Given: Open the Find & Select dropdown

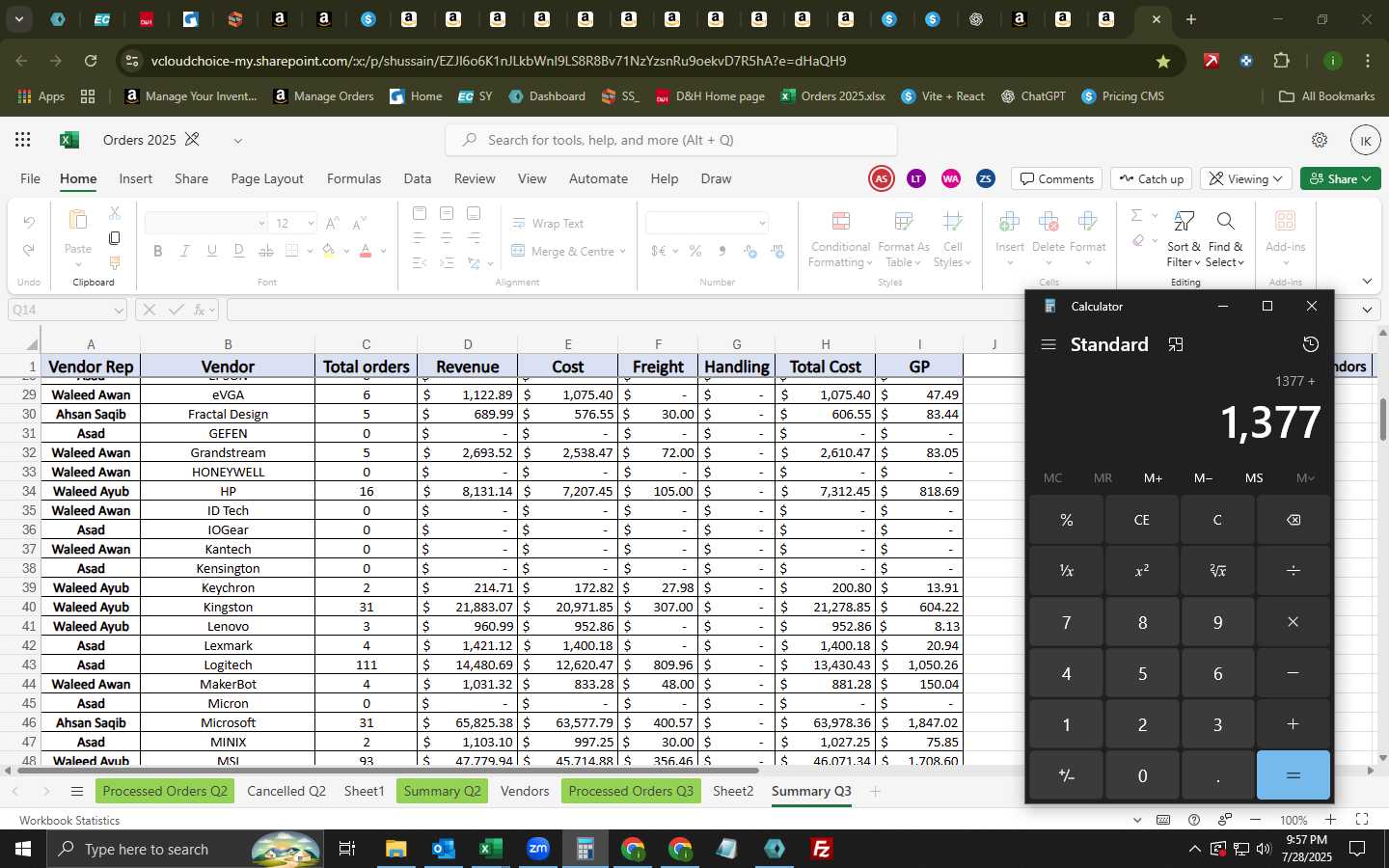Looking at the screenshot, I should click(x=1225, y=240).
